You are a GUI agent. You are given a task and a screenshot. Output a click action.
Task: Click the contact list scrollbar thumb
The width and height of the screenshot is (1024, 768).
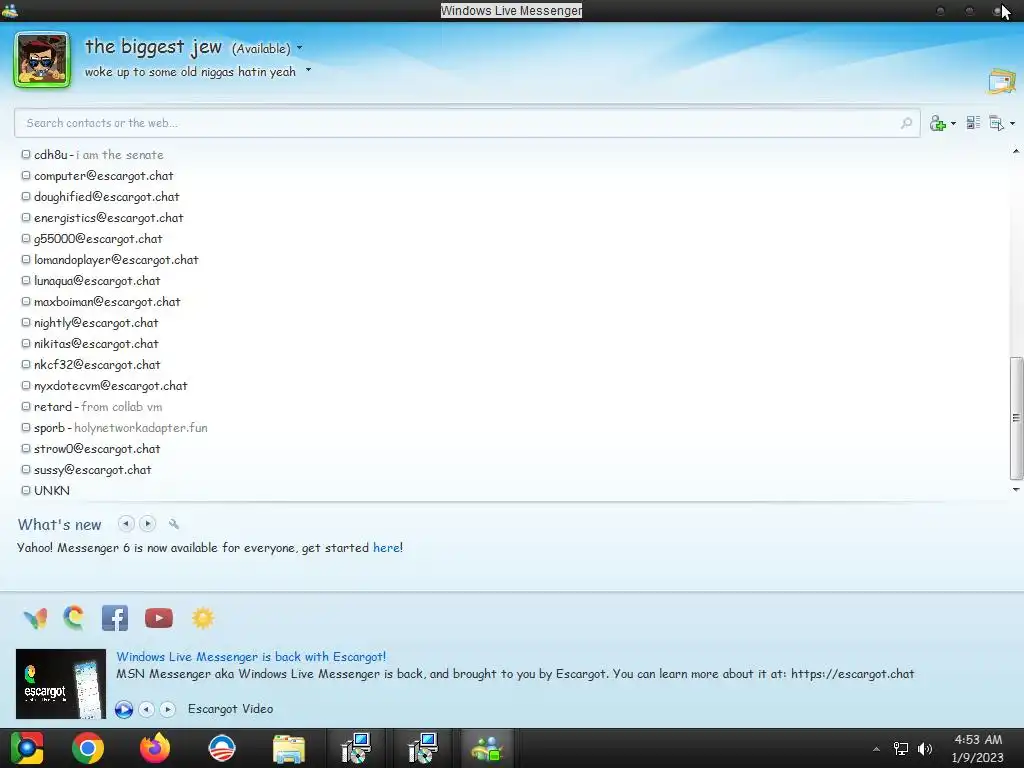pos(1016,418)
